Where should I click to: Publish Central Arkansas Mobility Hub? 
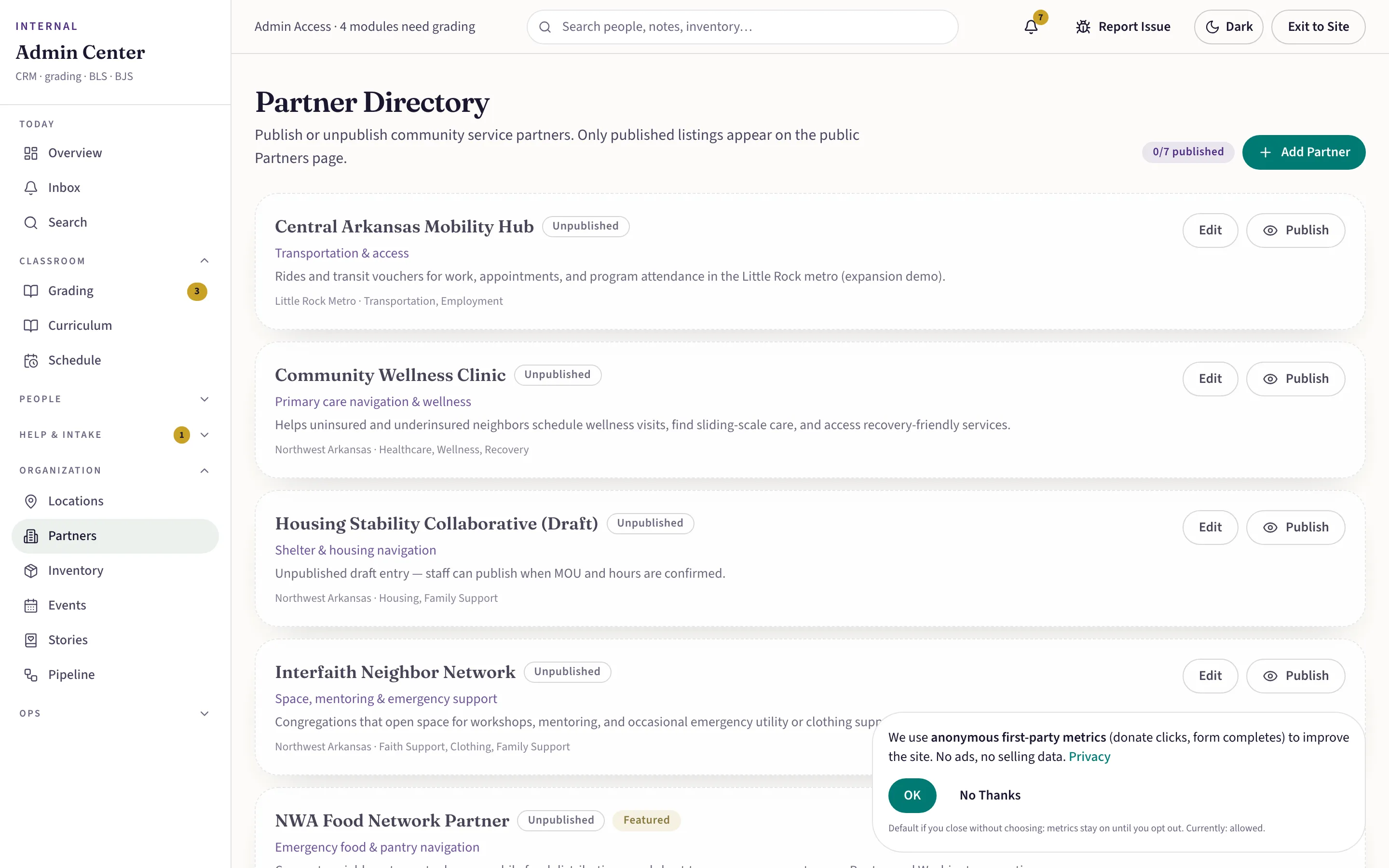(x=1295, y=230)
